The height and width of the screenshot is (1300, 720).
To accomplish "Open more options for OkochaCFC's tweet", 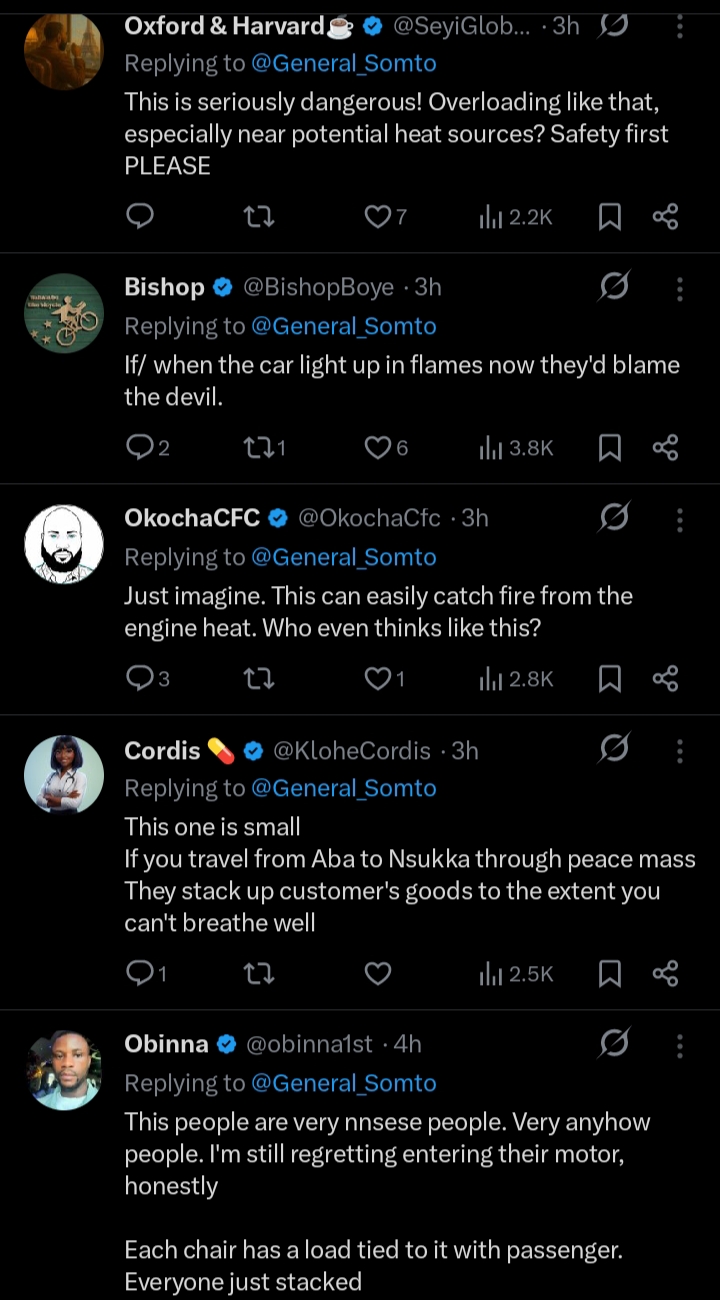I will [x=680, y=519].
